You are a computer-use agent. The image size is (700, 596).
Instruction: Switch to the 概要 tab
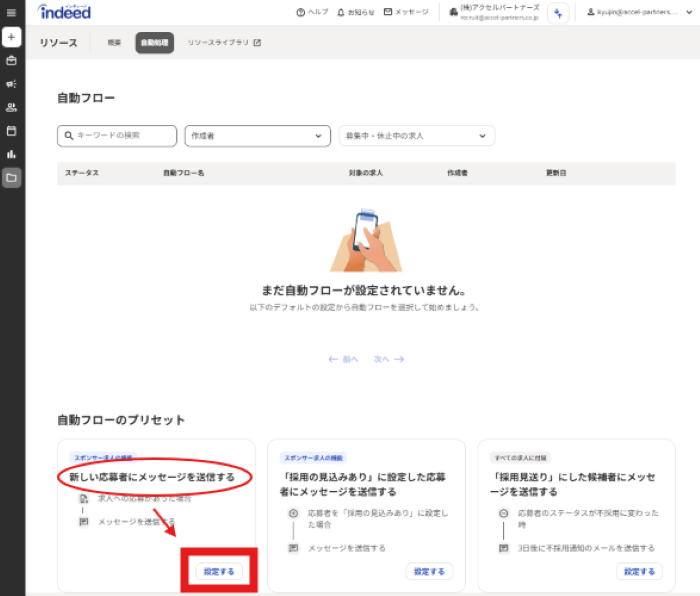click(114, 43)
